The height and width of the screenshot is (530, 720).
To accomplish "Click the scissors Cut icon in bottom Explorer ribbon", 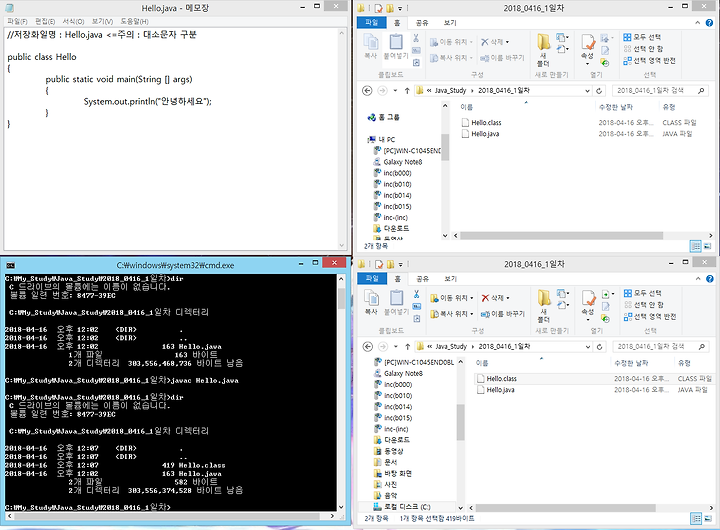I will click(x=416, y=294).
